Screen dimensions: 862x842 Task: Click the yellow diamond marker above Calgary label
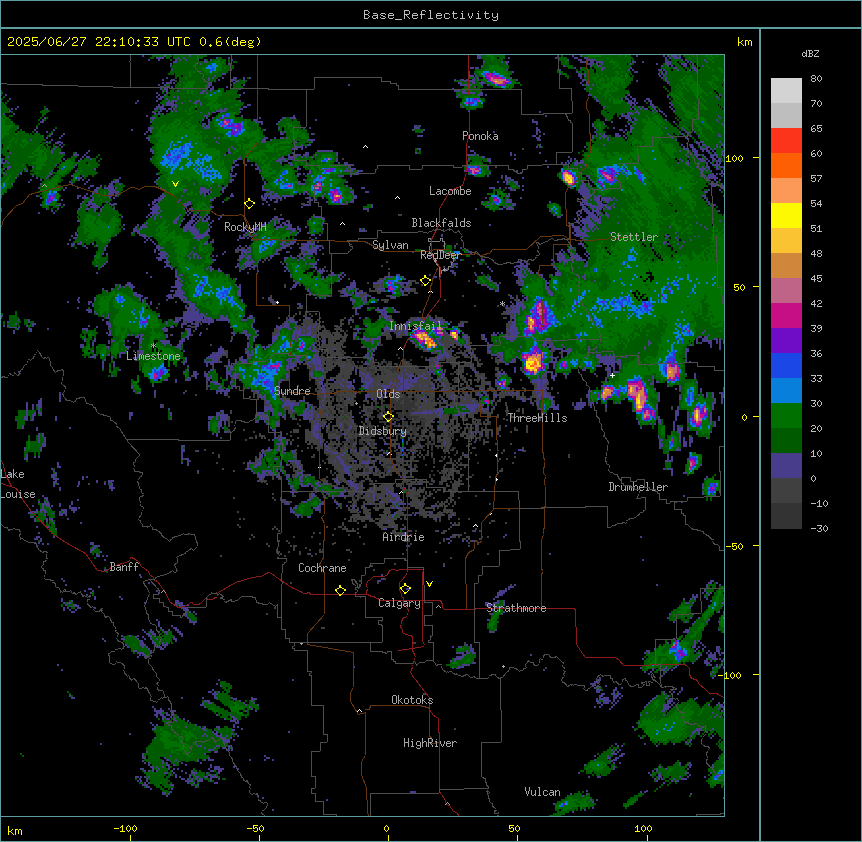(x=405, y=589)
